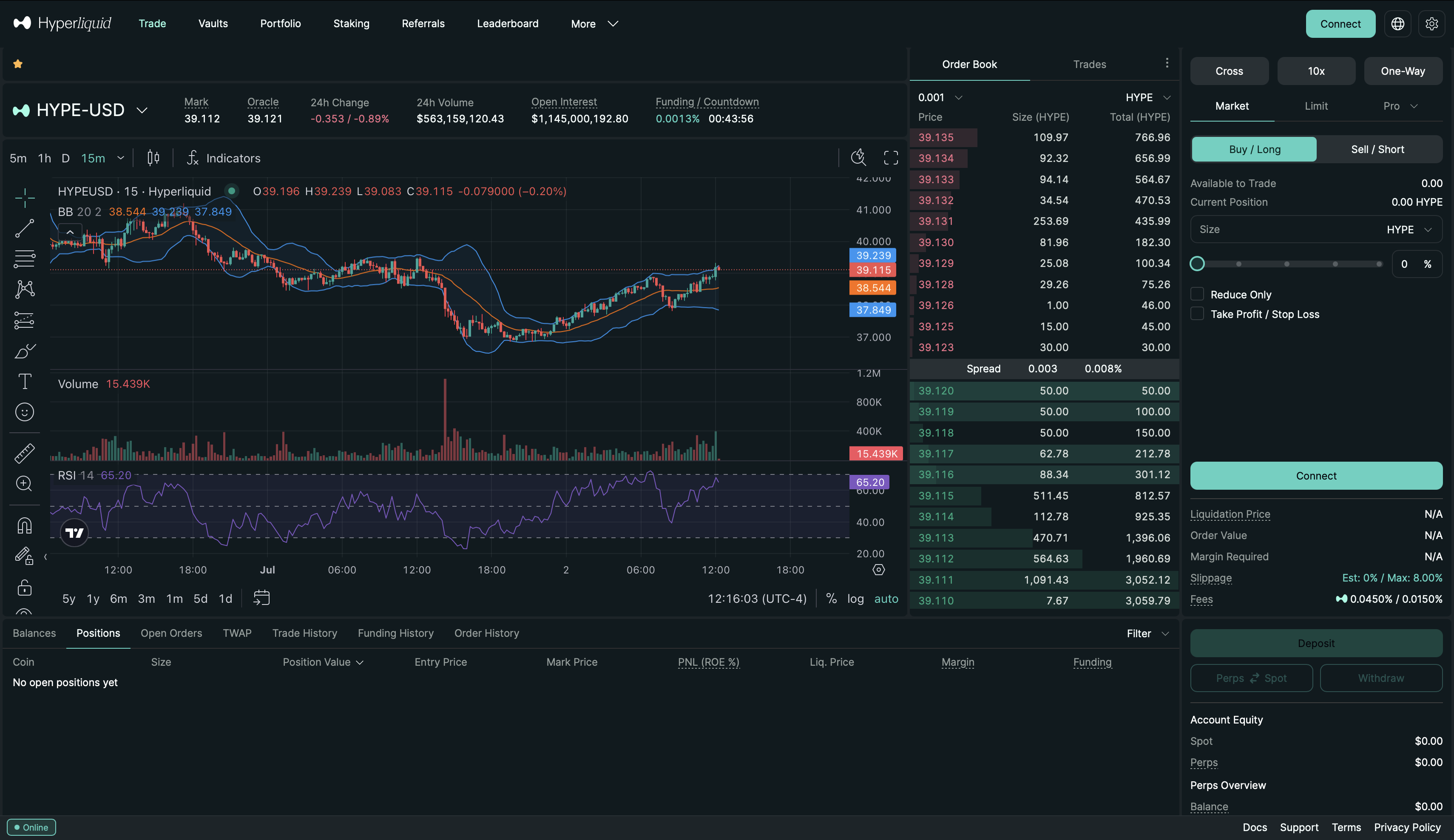This screenshot has width=1454, height=840.
Task: Click the Sell / Short button
Action: click(x=1377, y=150)
